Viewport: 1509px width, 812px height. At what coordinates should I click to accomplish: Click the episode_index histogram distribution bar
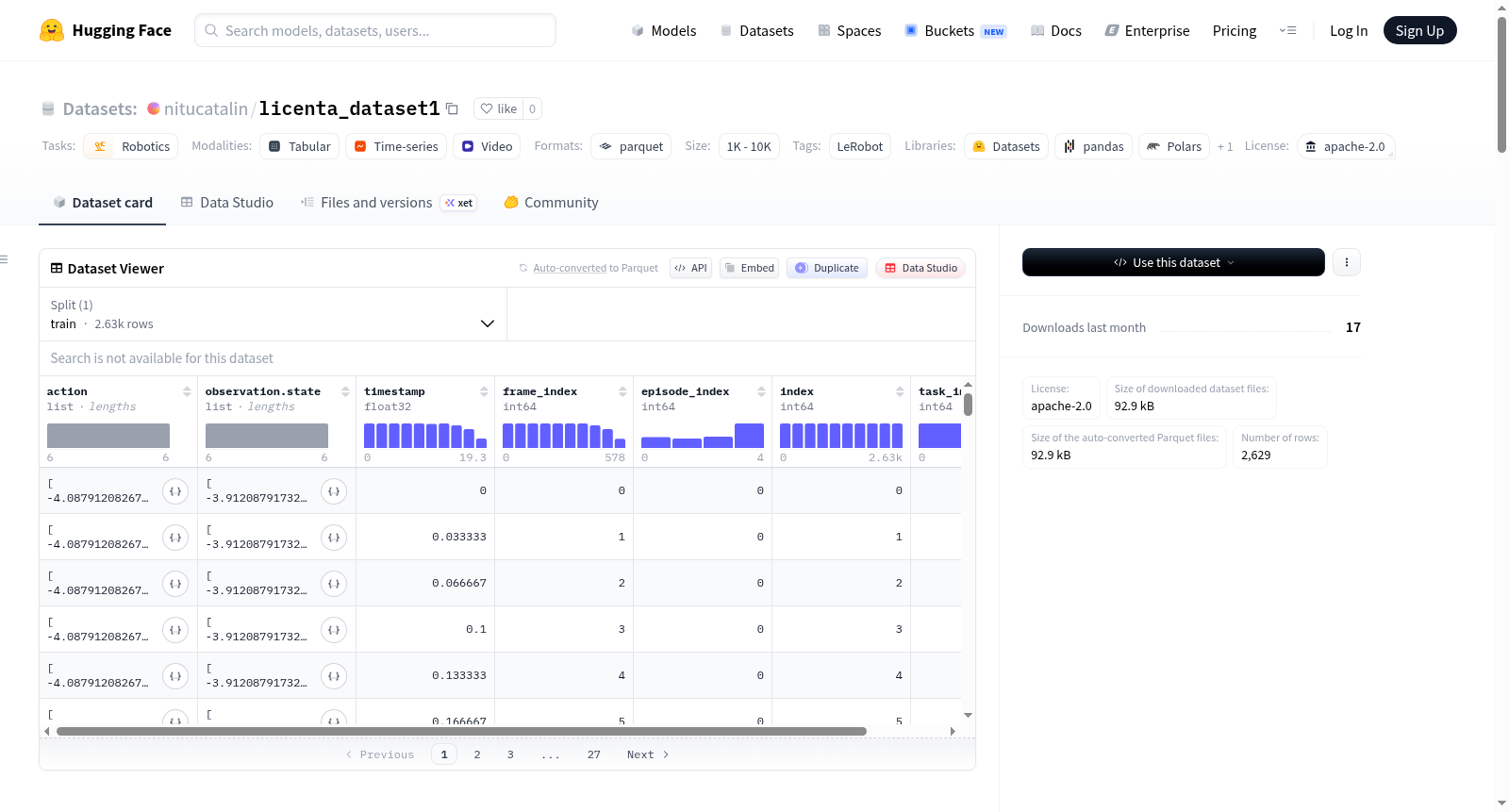tap(703, 436)
